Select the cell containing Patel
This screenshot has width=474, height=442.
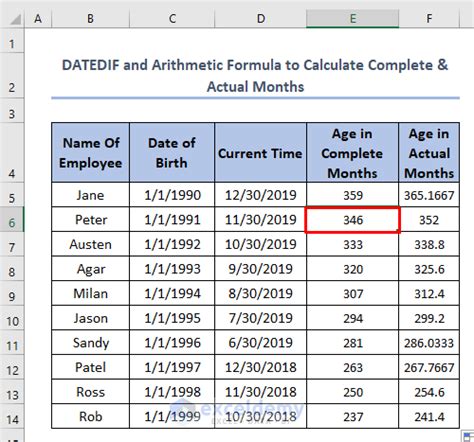[x=91, y=367]
